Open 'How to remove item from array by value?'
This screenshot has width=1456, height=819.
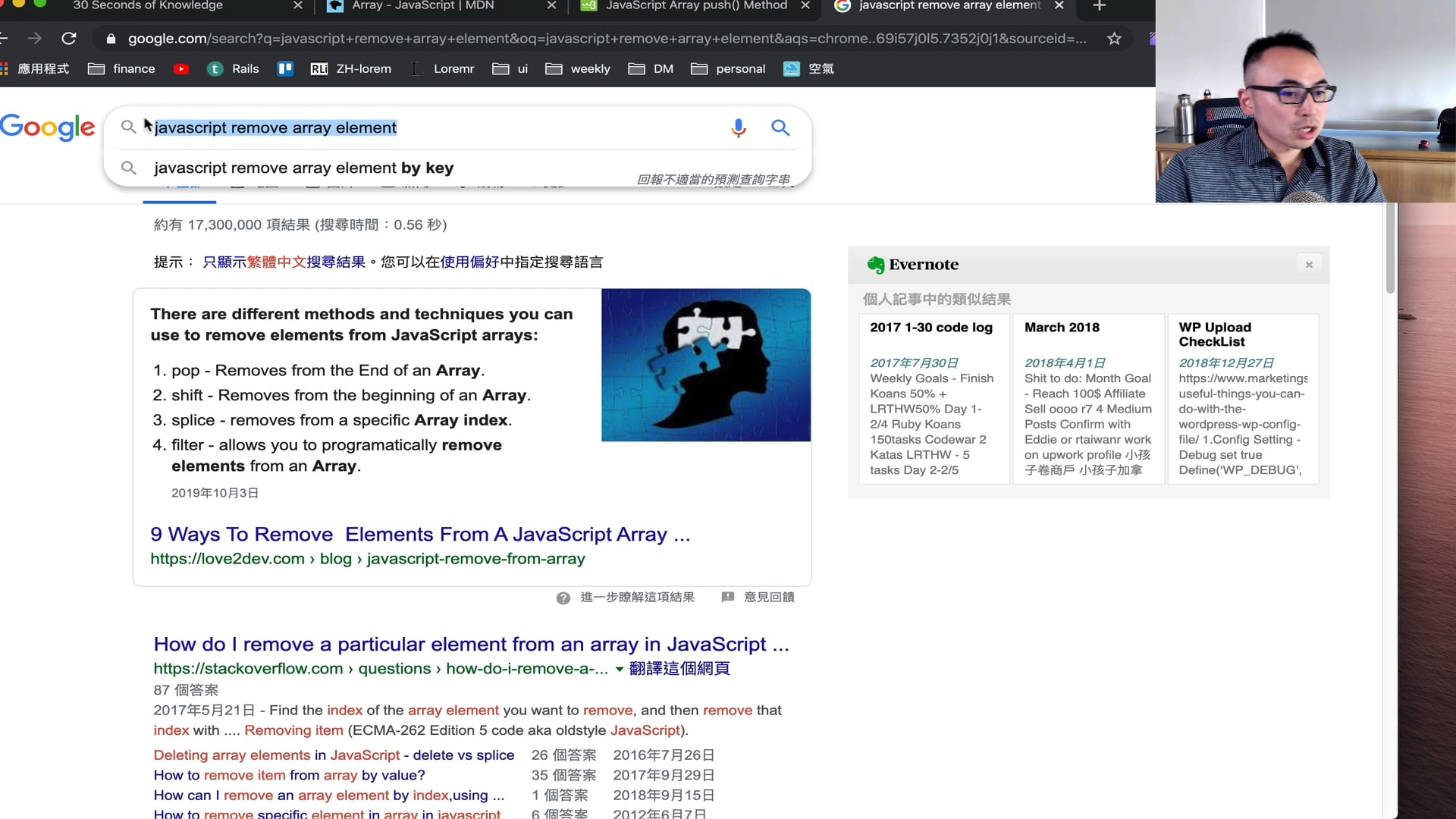pos(289,775)
